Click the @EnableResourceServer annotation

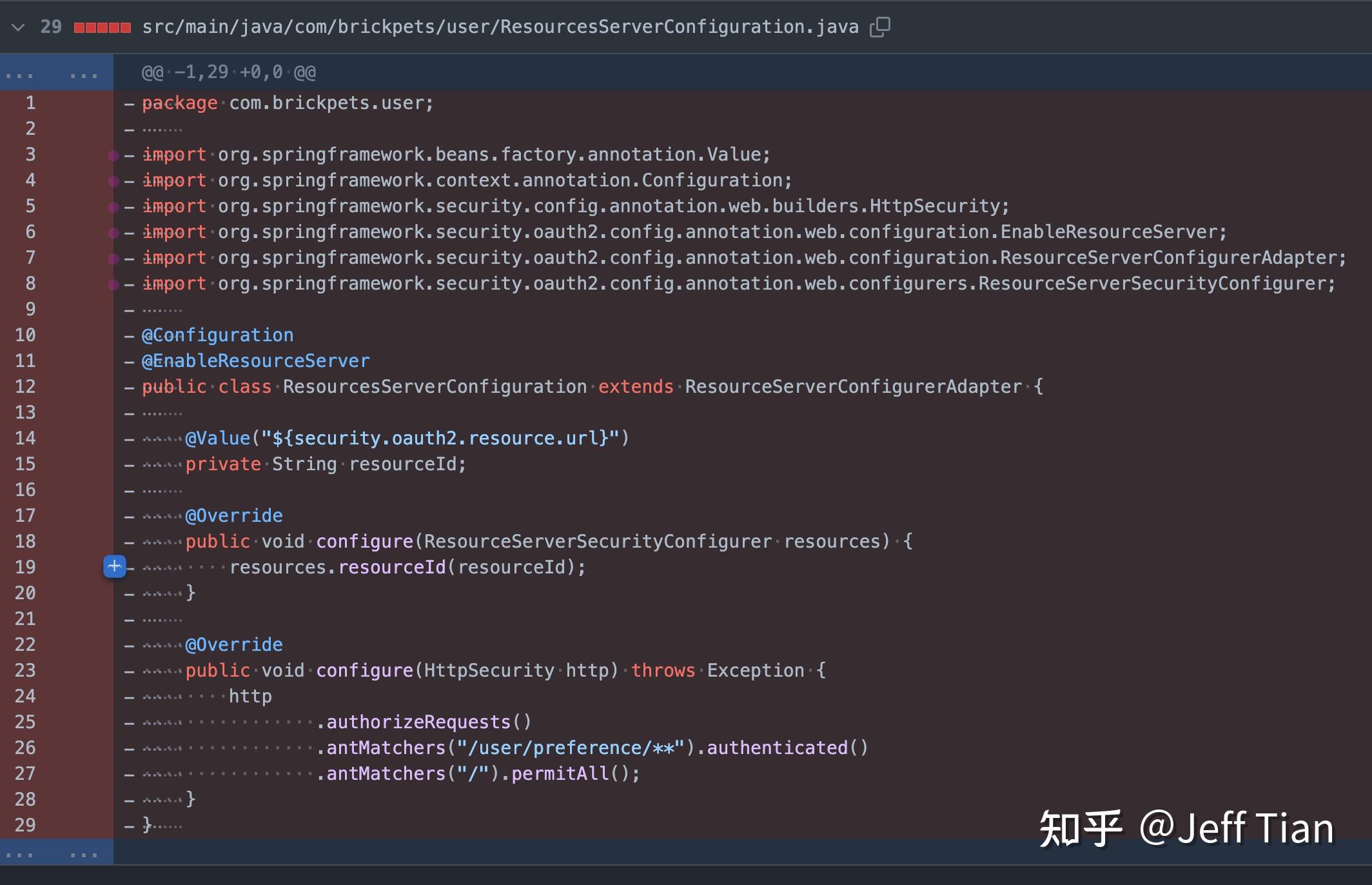point(255,361)
